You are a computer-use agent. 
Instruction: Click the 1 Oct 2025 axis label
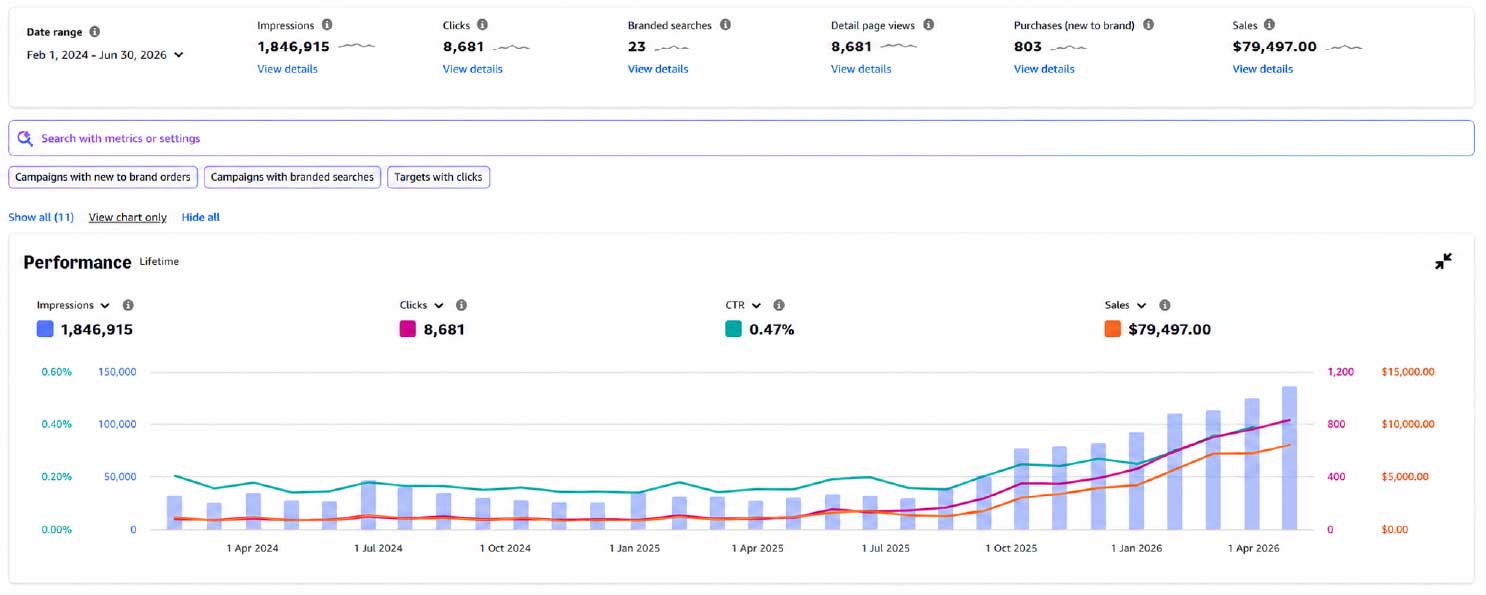(1011, 548)
